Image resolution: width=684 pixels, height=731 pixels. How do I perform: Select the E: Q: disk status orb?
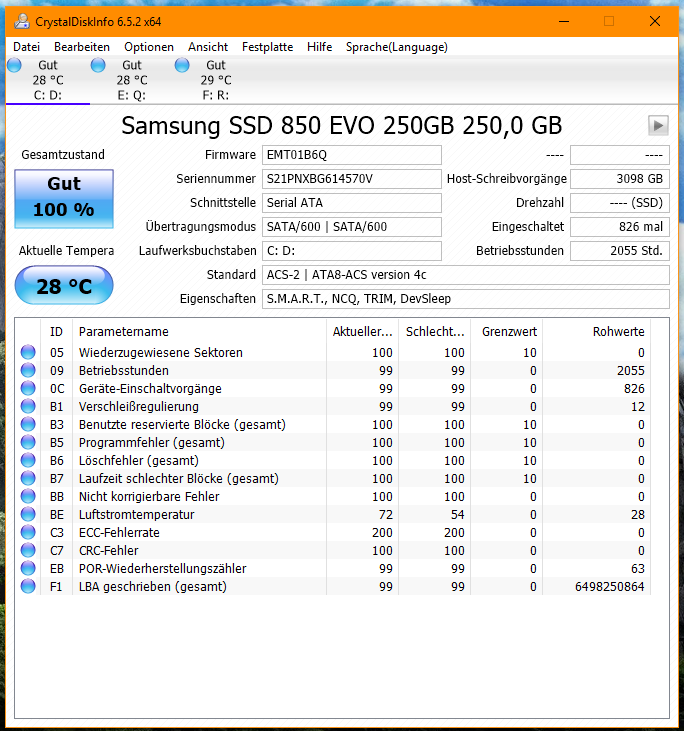pyautogui.click(x=98, y=65)
